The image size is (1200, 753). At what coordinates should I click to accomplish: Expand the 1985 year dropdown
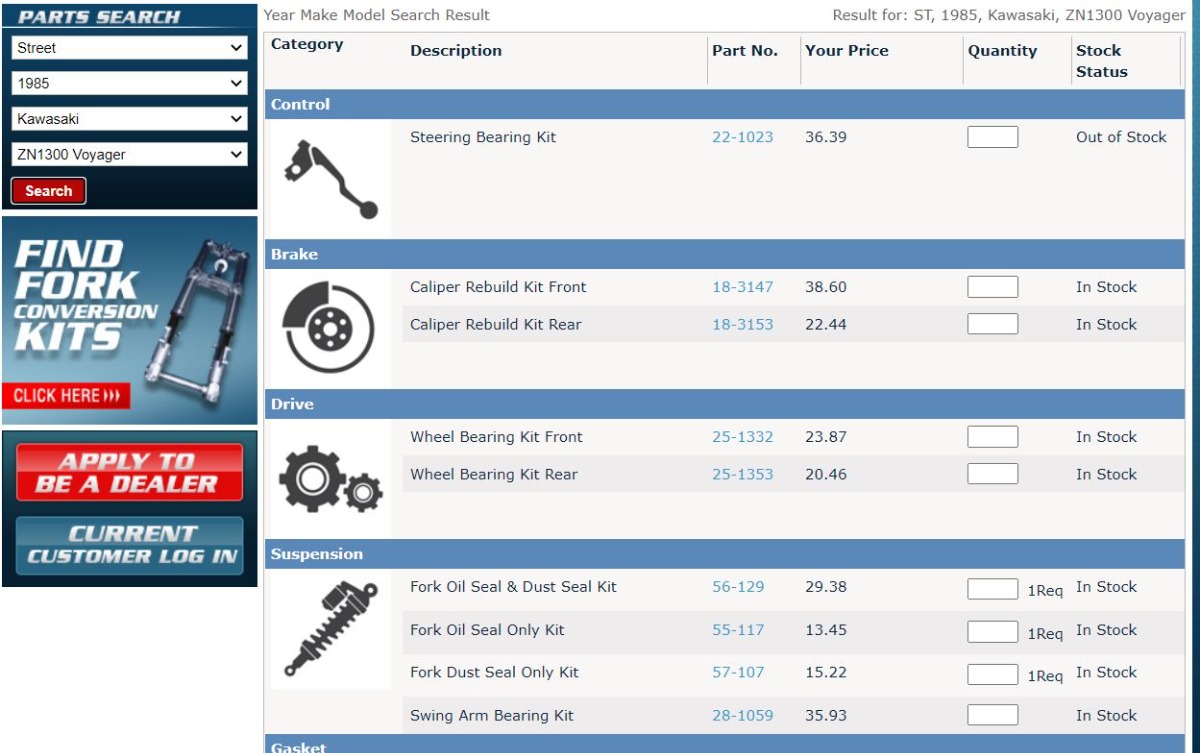129,84
